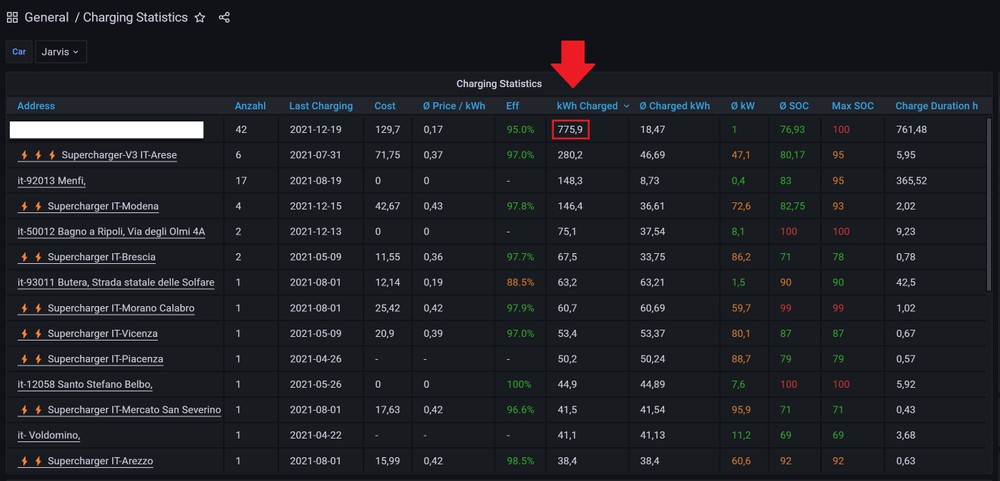Star the Charging Statistics dashboard
The height and width of the screenshot is (481, 1000).
click(200, 18)
